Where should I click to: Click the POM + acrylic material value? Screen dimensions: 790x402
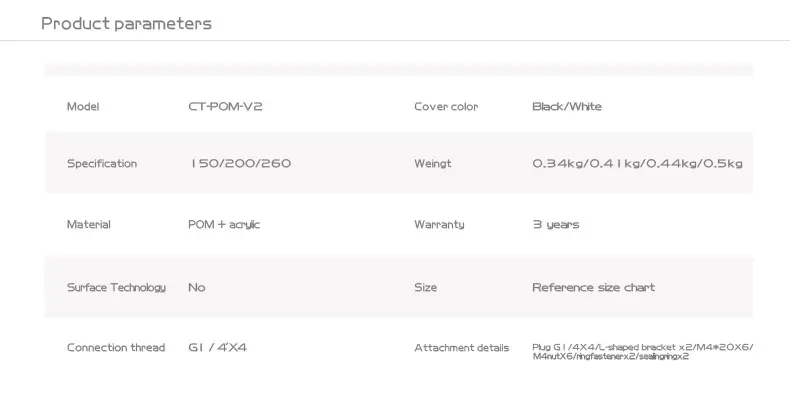tap(224, 225)
